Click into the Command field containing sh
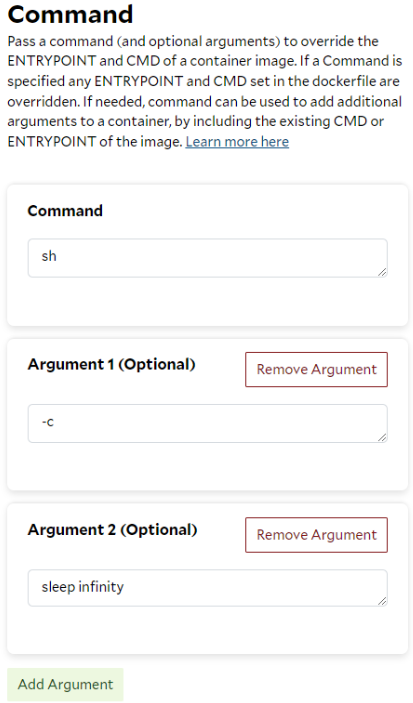The width and height of the screenshot is (413, 703). (208, 258)
